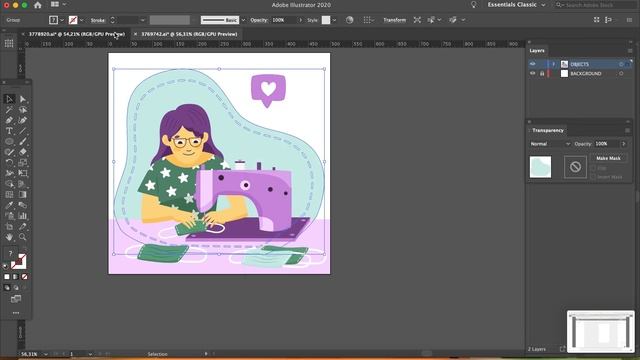Activate the Zoom tool
Screen dimensions: 640x360
point(23,237)
